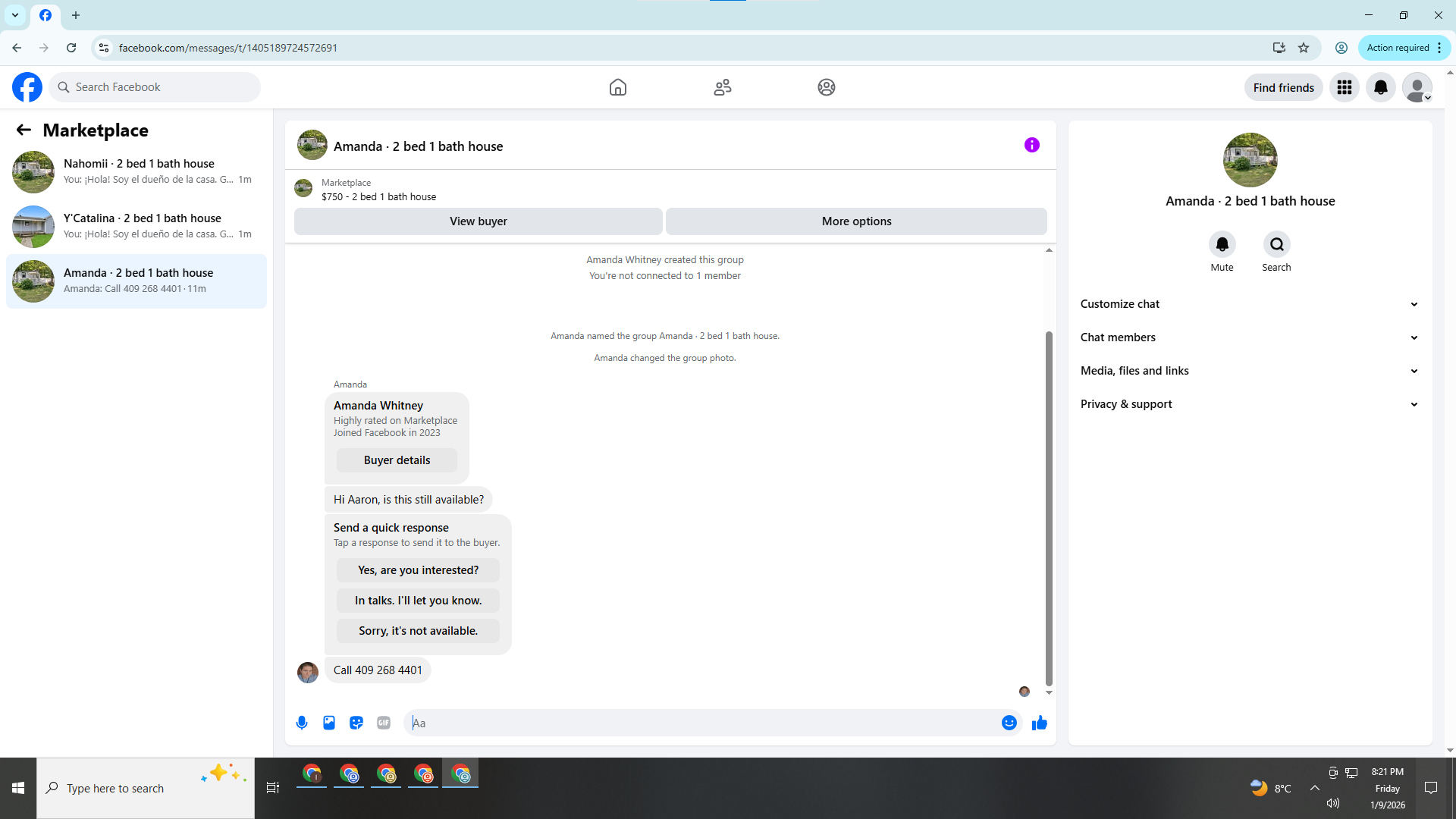Mute this conversation
Screen dimensions: 1456x819
coord(1222,244)
